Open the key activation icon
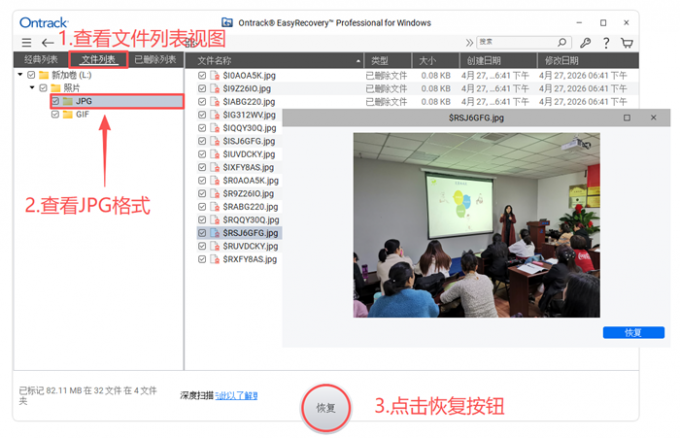The width and height of the screenshot is (680, 438). 585,42
